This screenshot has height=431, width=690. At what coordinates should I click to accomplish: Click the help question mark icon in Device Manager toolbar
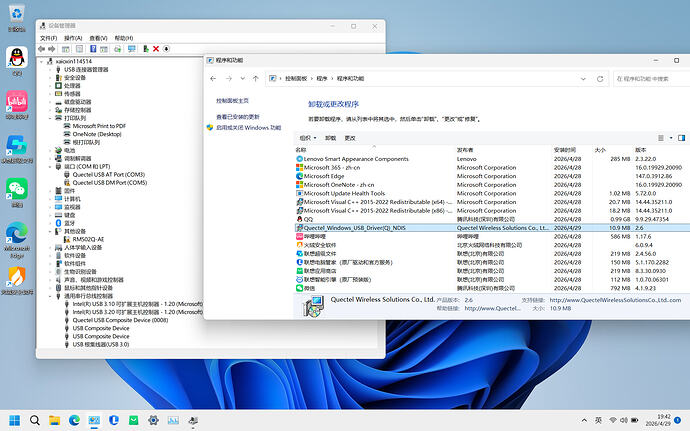point(93,49)
